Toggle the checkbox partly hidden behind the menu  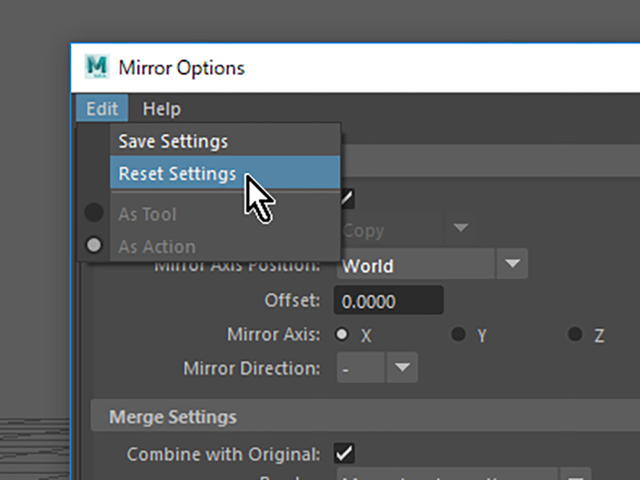[x=347, y=199]
